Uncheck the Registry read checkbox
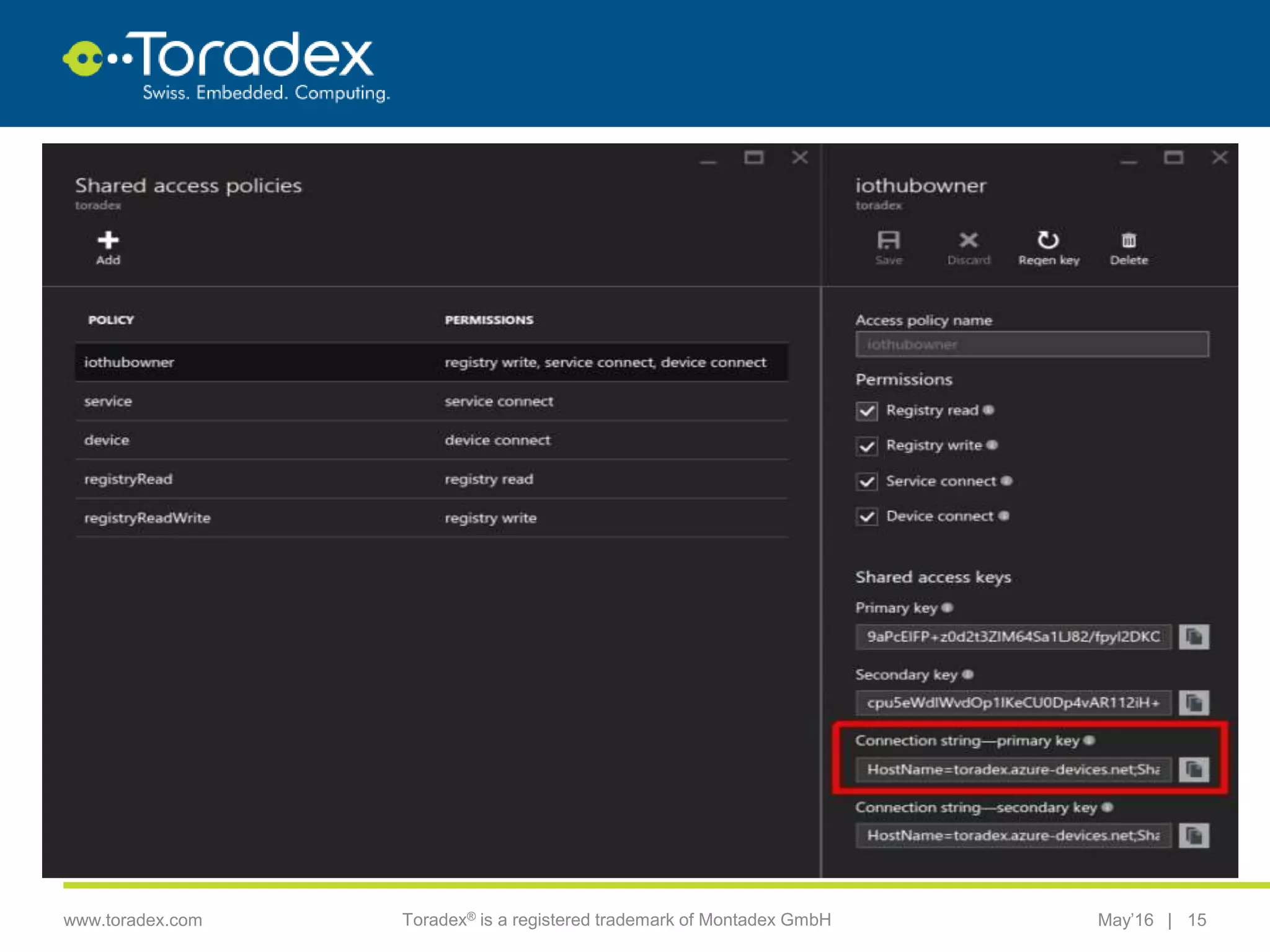 [867, 411]
